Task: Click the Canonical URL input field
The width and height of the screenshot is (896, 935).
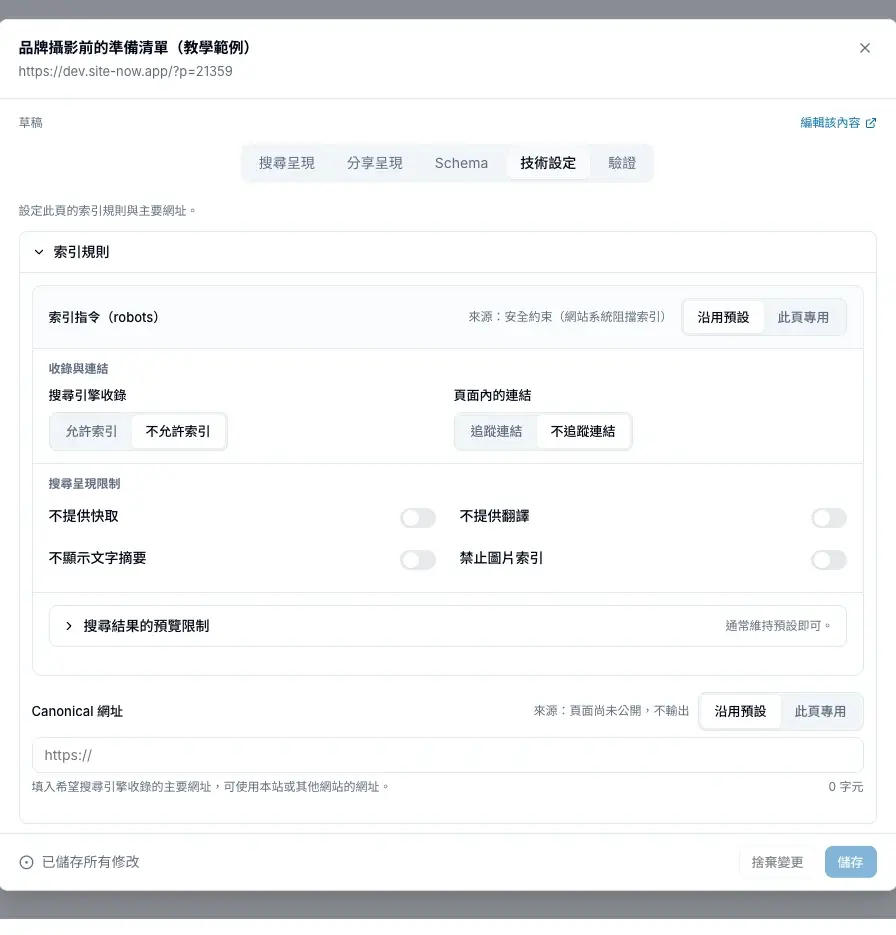Action: click(448, 756)
